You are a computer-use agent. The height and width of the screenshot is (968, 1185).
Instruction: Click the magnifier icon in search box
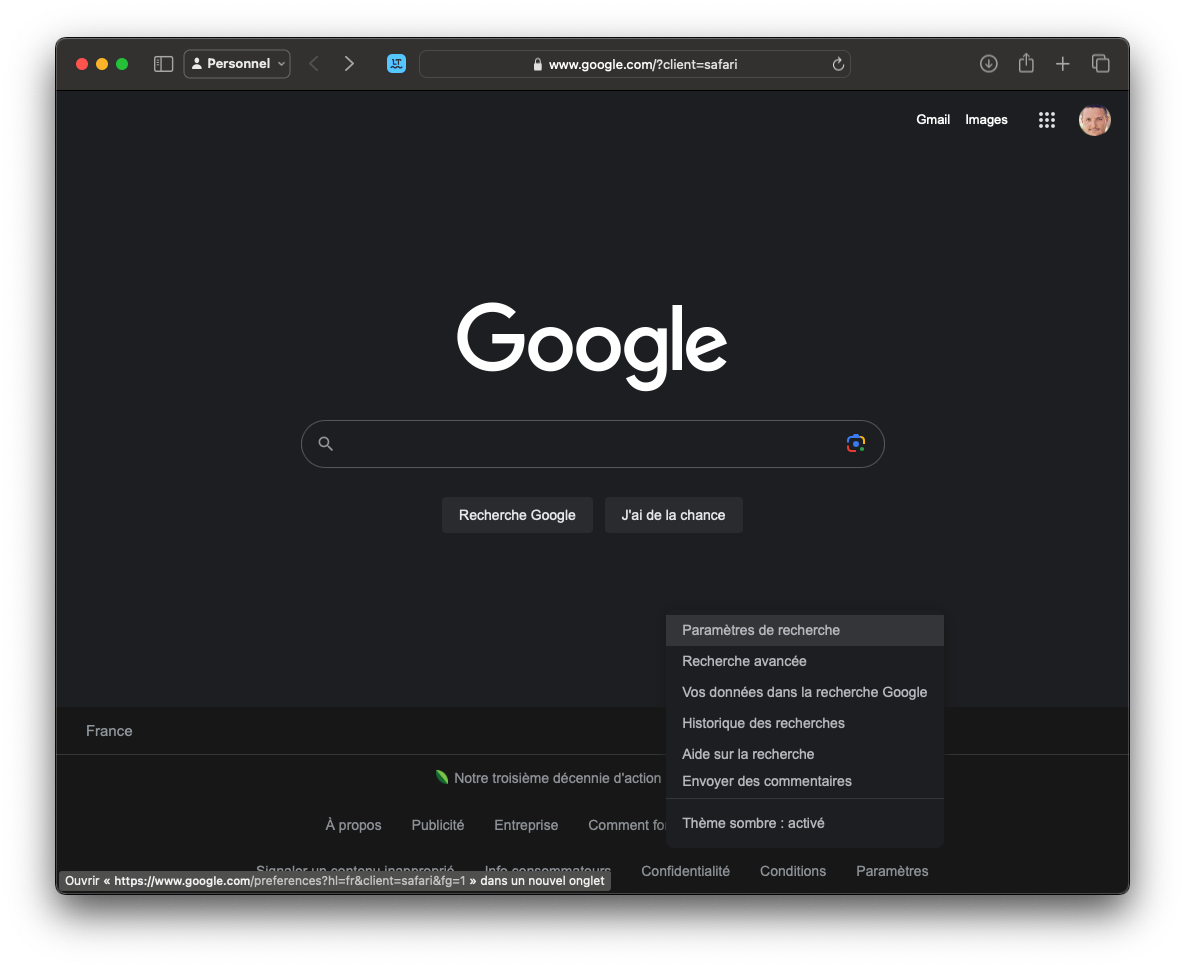326,444
